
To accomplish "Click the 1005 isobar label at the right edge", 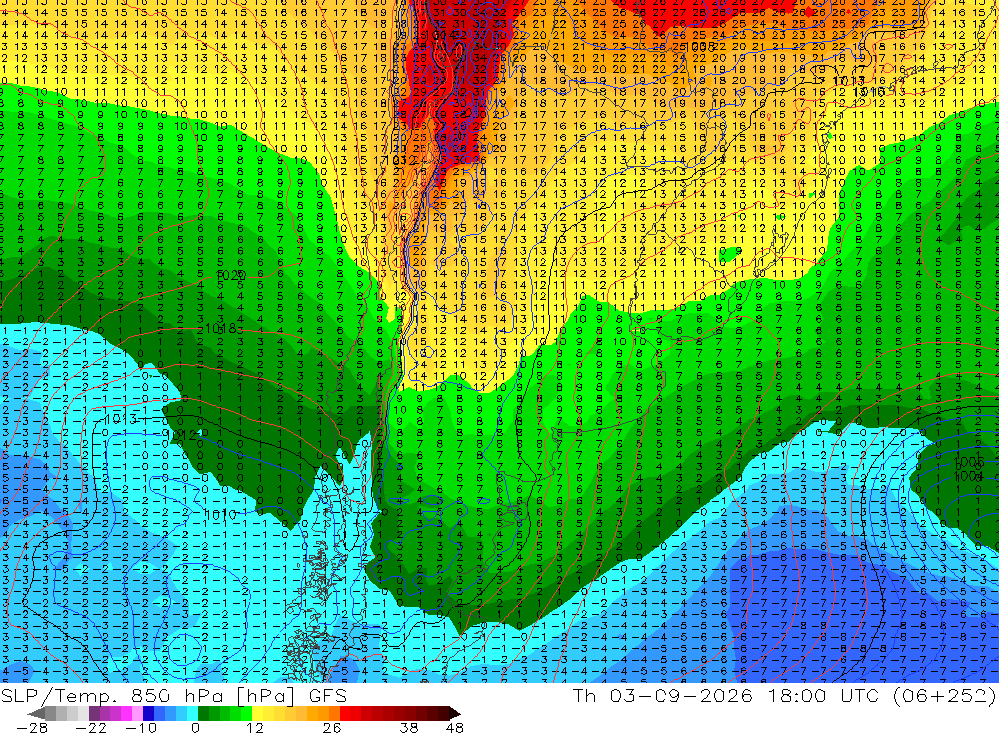I will tap(968, 462).
